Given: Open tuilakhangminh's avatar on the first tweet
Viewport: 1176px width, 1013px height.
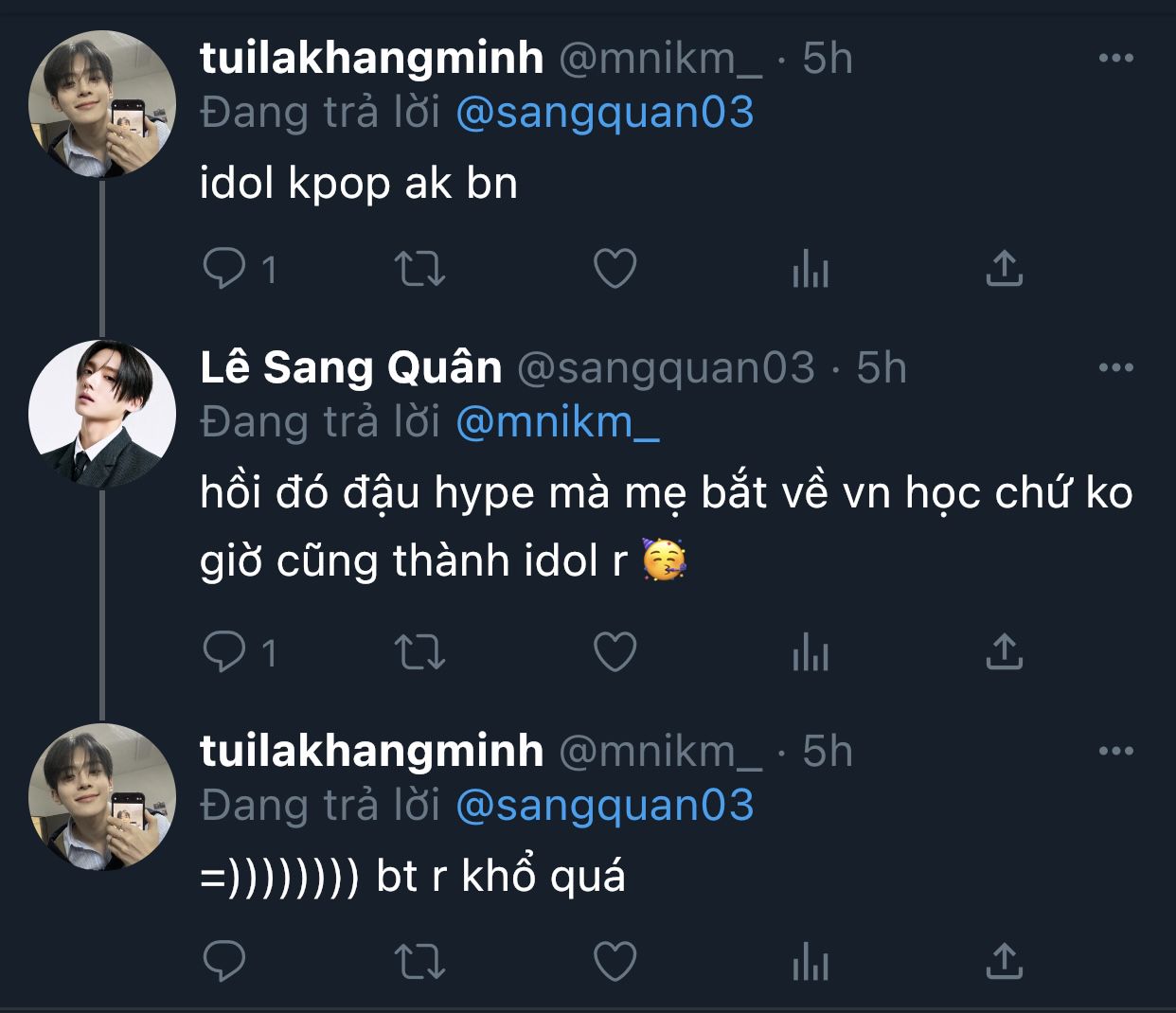Looking at the screenshot, I should click(x=102, y=104).
